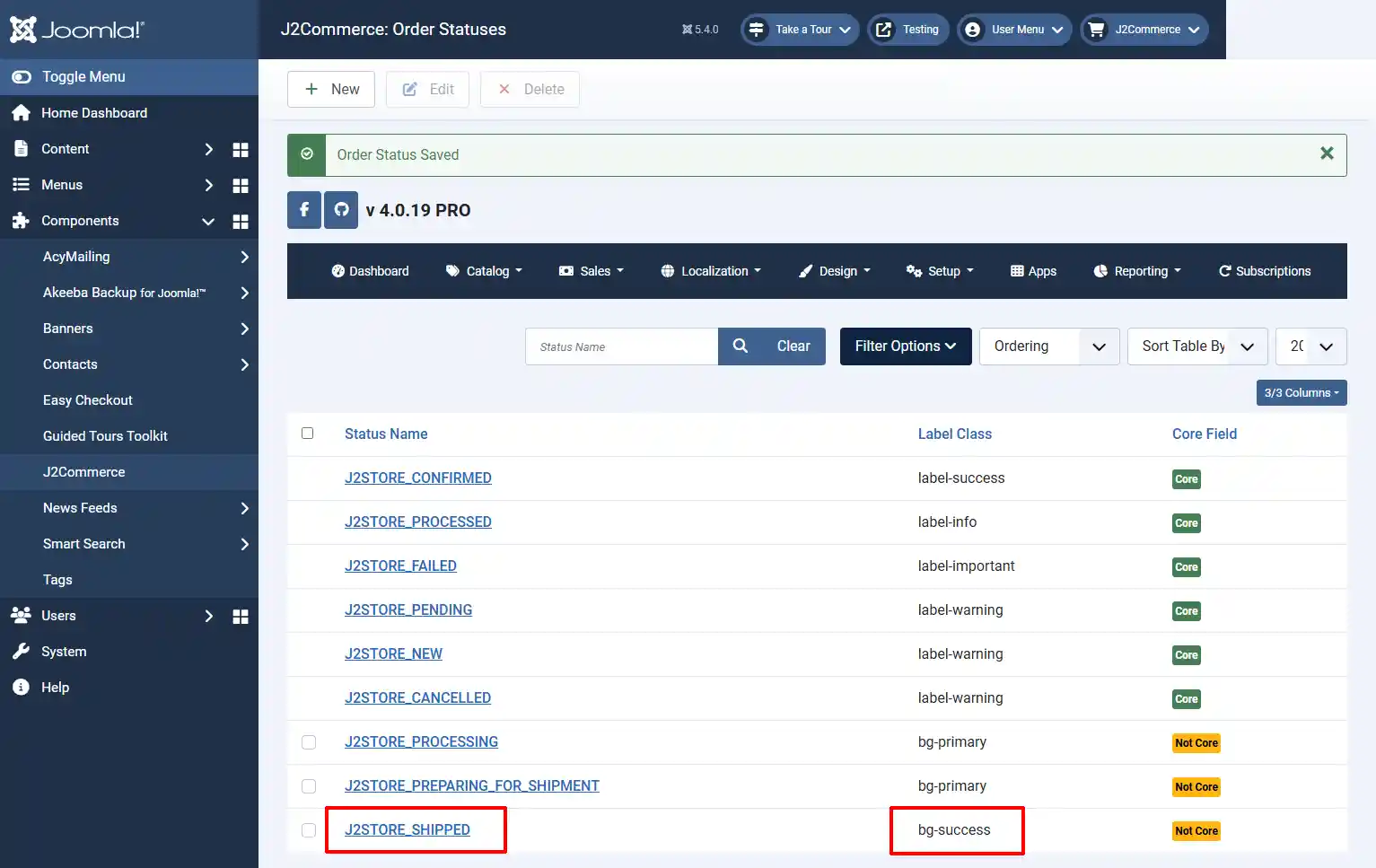Click the Menus list icon in sidebar
The height and width of the screenshot is (868, 1376).
pyautogui.click(x=21, y=185)
